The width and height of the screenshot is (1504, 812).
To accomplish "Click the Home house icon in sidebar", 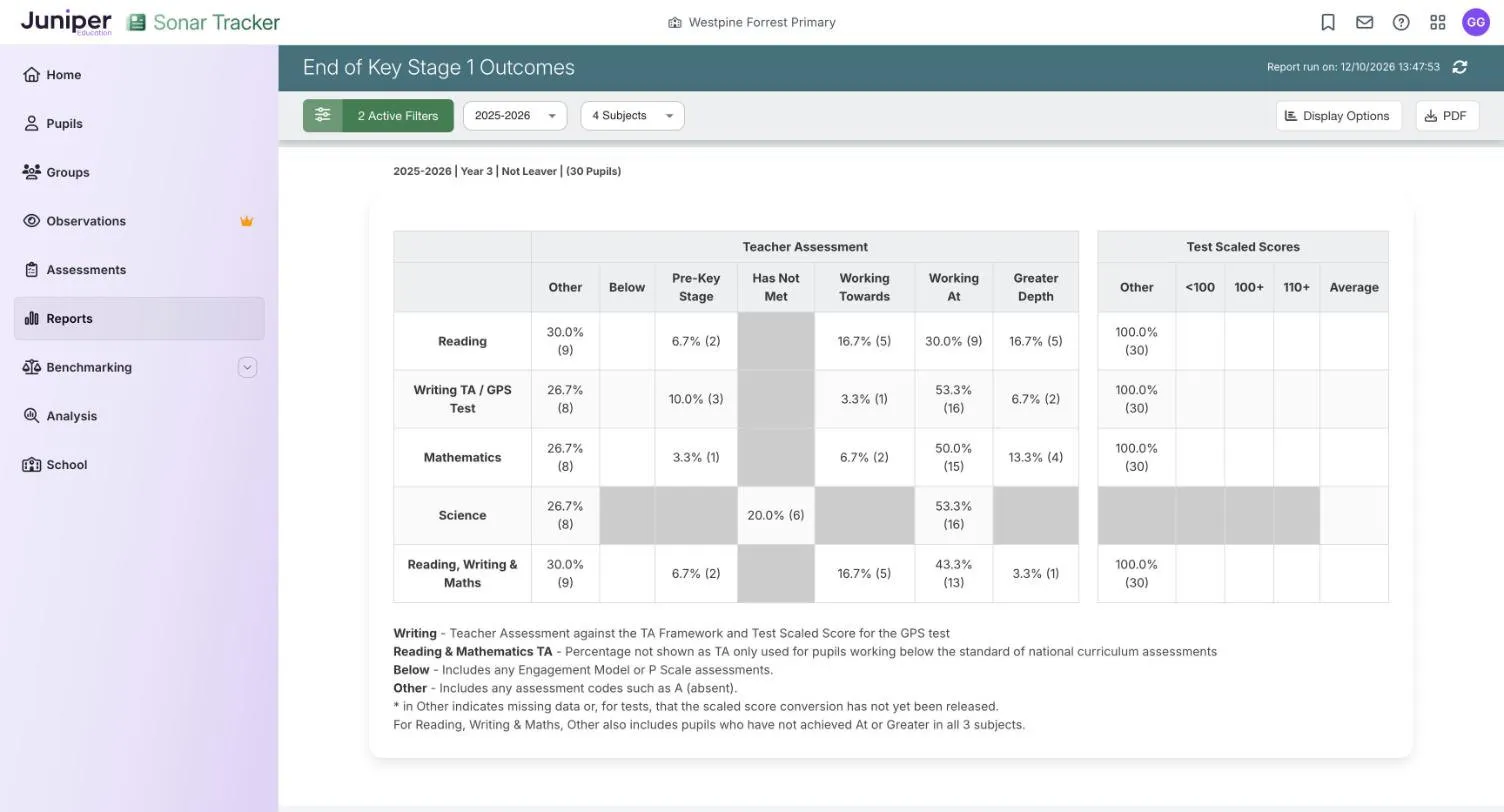I will pos(31,74).
